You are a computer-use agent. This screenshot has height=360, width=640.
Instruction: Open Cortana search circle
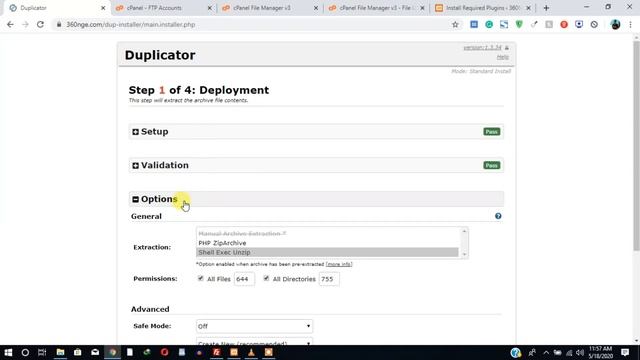coord(25,352)
